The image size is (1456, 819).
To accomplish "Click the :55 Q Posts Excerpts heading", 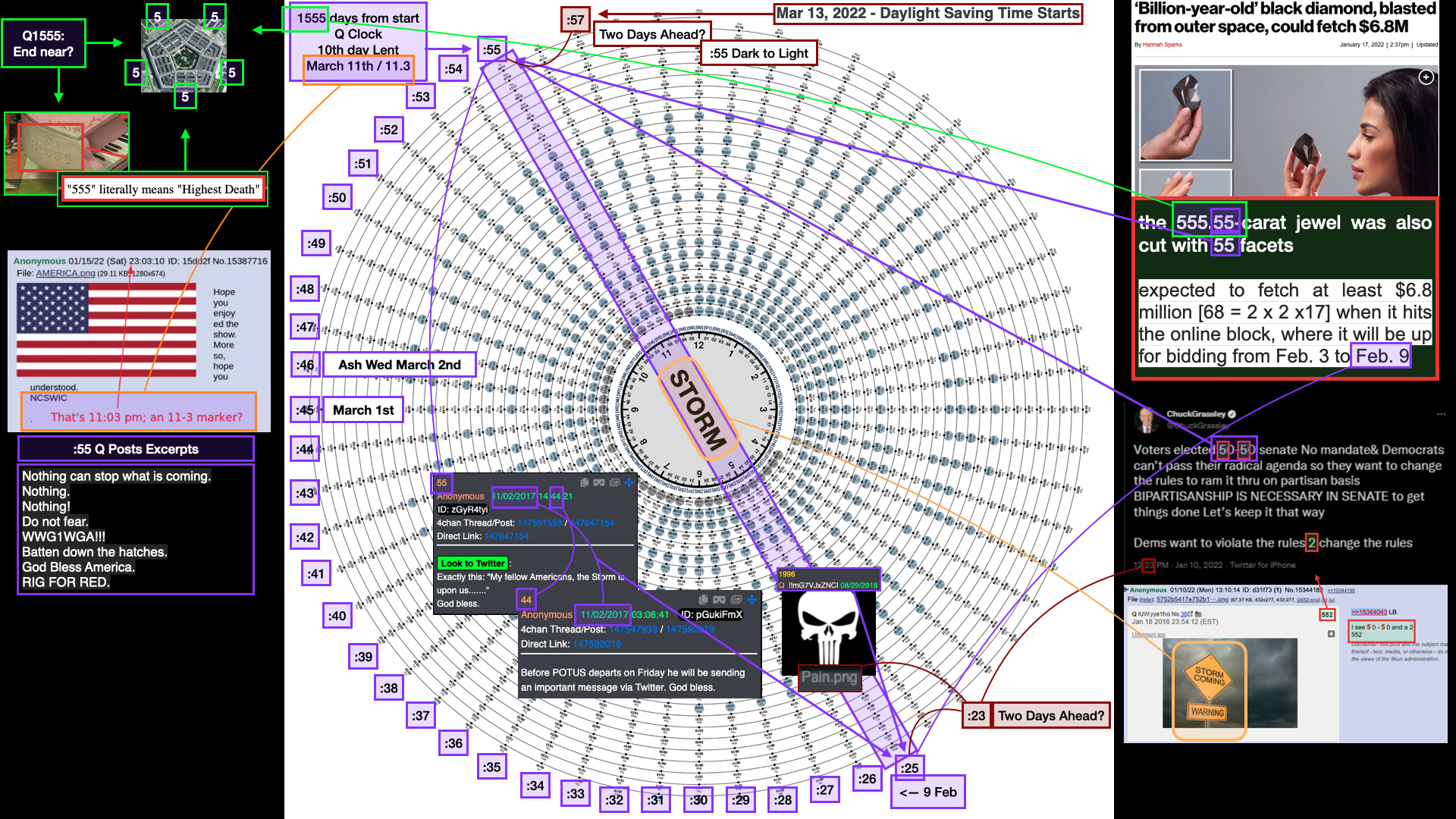I will point(136,449).
